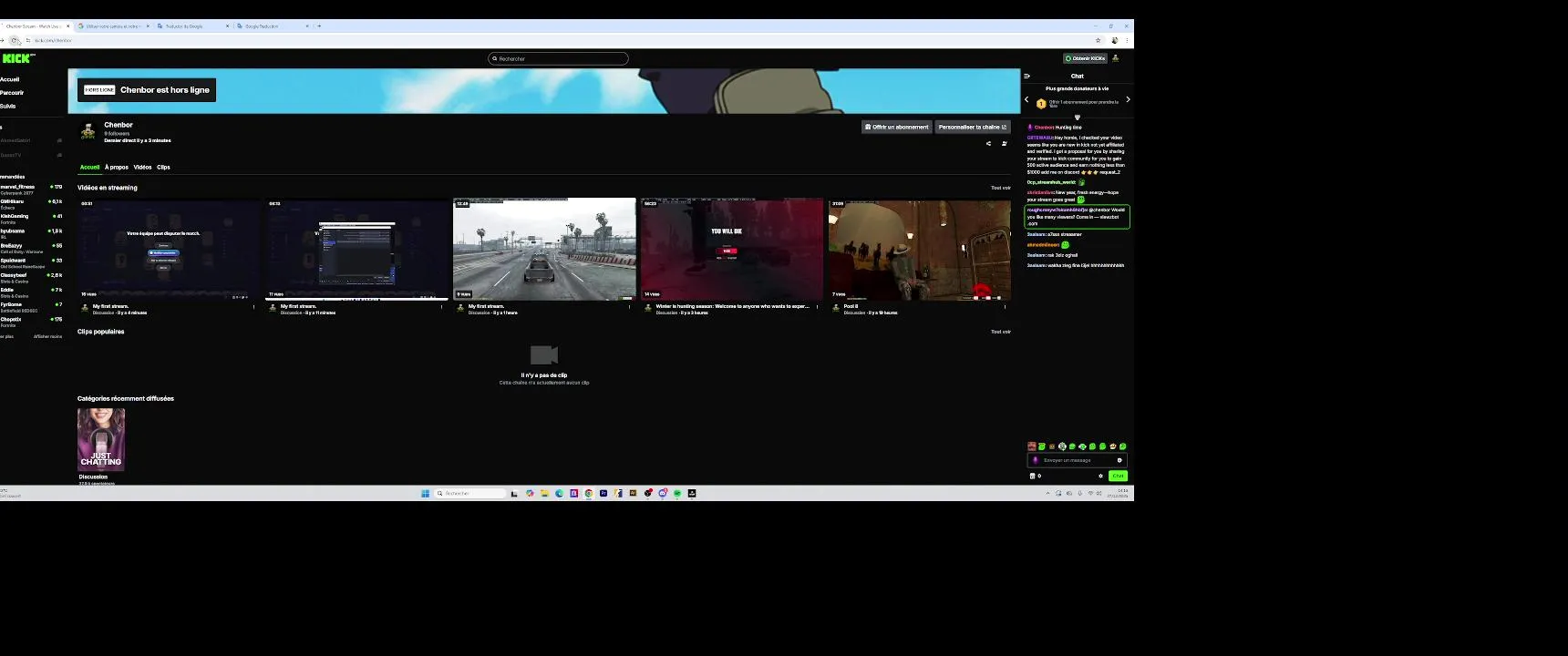Open the 16 vues stream thumbnail
Screen dimensions: 1568x656
[x=169, y=249]
